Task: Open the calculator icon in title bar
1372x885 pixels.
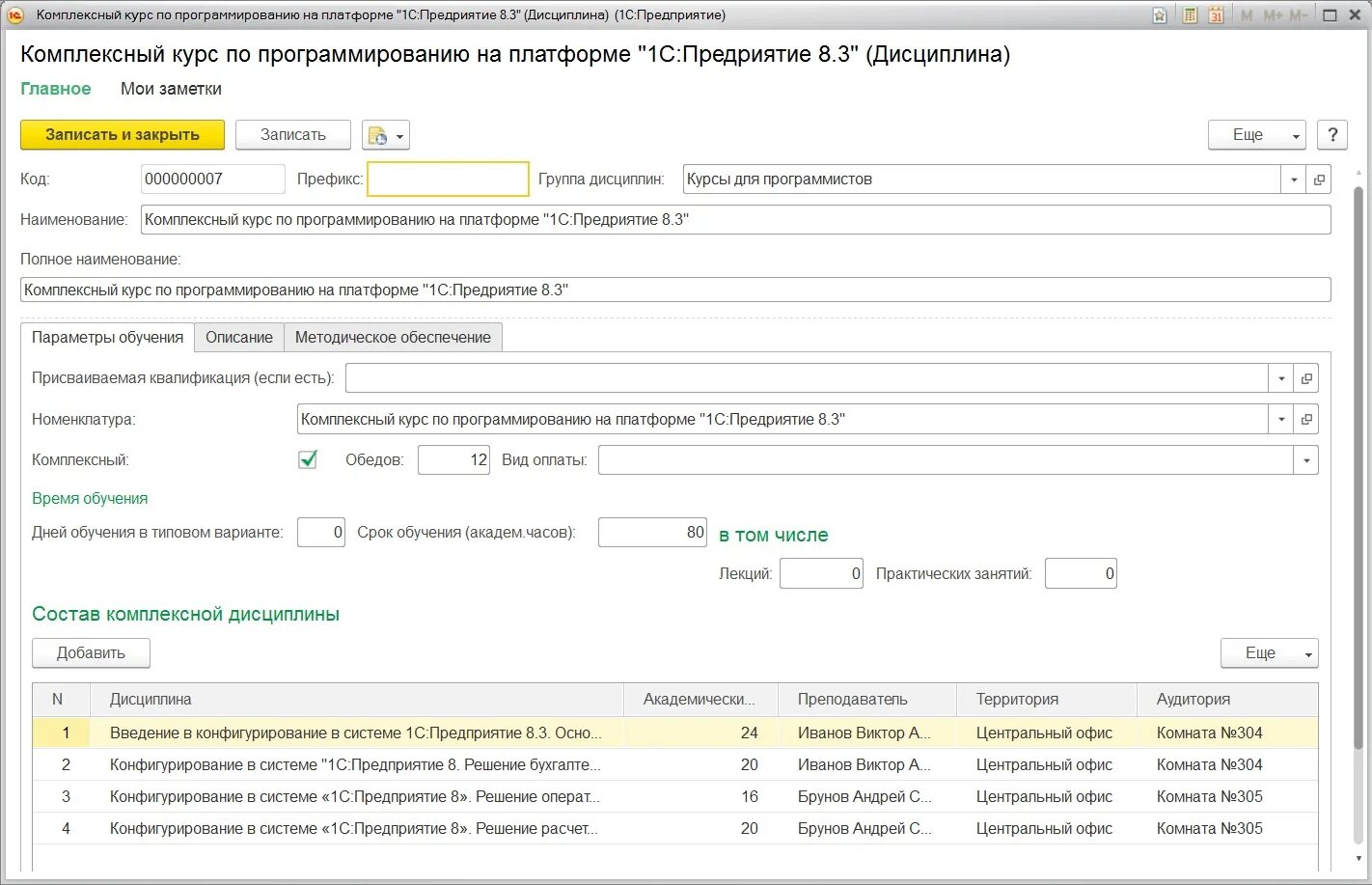Action: tap(1190, 15)
